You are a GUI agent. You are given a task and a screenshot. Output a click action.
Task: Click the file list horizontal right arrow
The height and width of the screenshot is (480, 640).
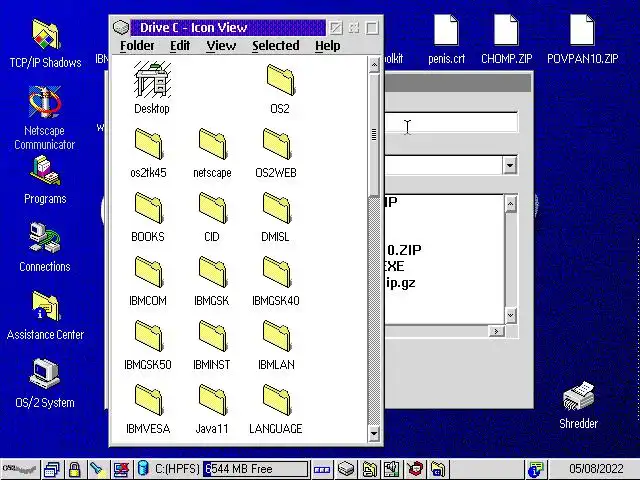496,331
